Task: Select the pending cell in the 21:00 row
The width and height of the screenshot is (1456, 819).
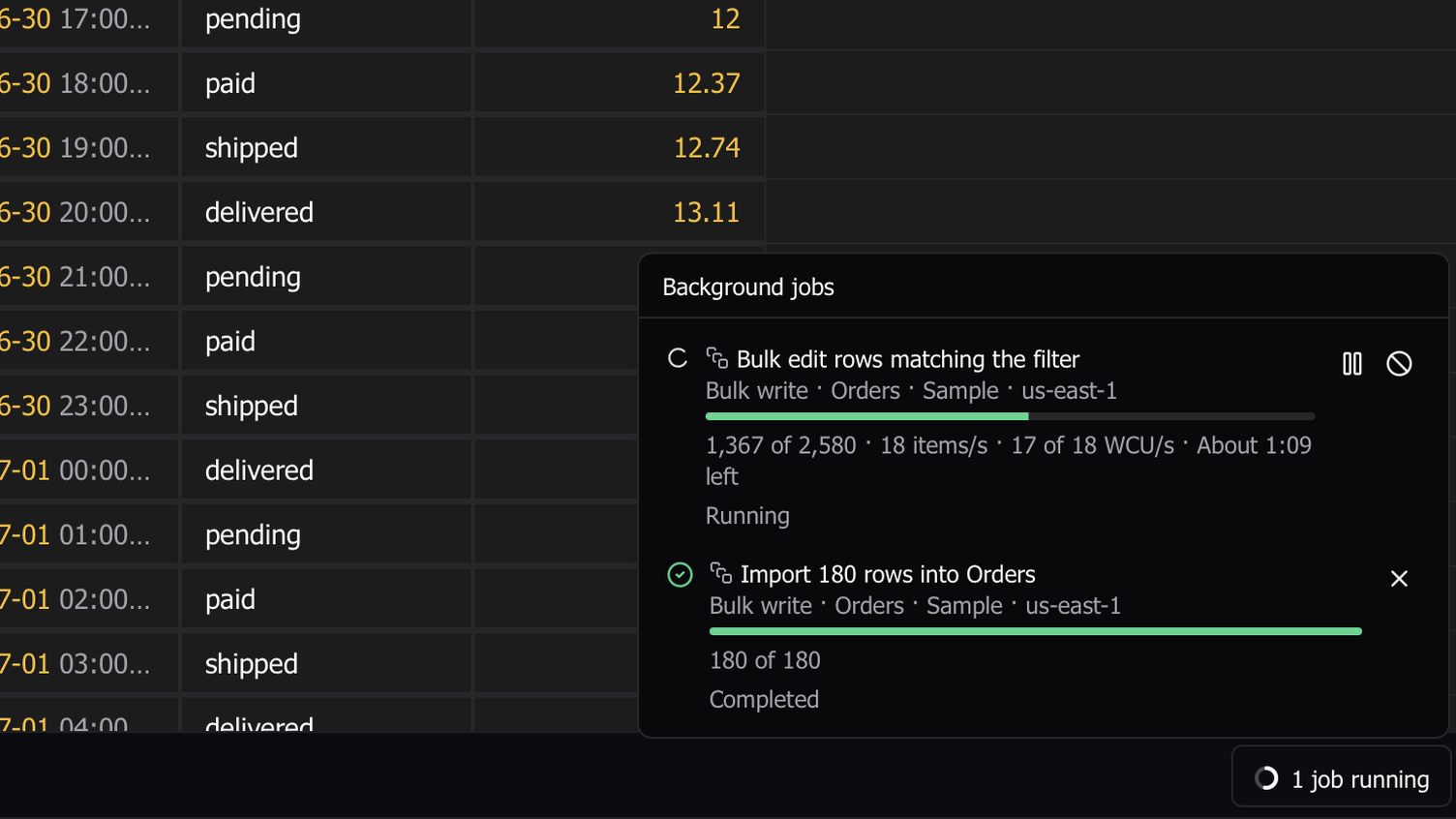Action: (326, 277)
